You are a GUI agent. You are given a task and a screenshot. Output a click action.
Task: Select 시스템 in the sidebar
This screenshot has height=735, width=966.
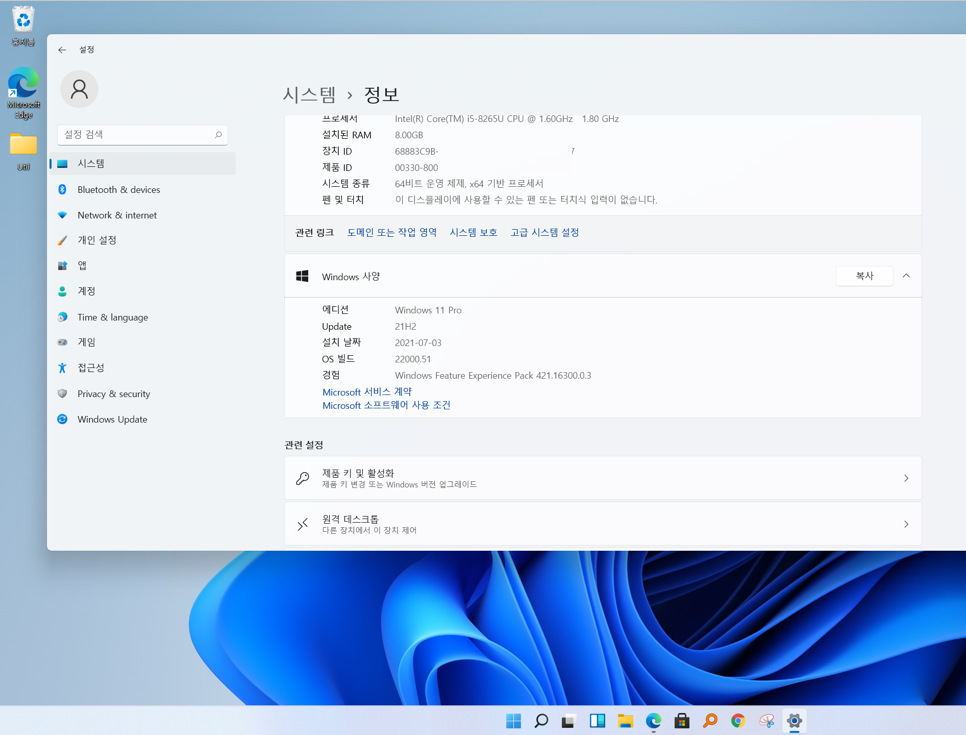142,163
